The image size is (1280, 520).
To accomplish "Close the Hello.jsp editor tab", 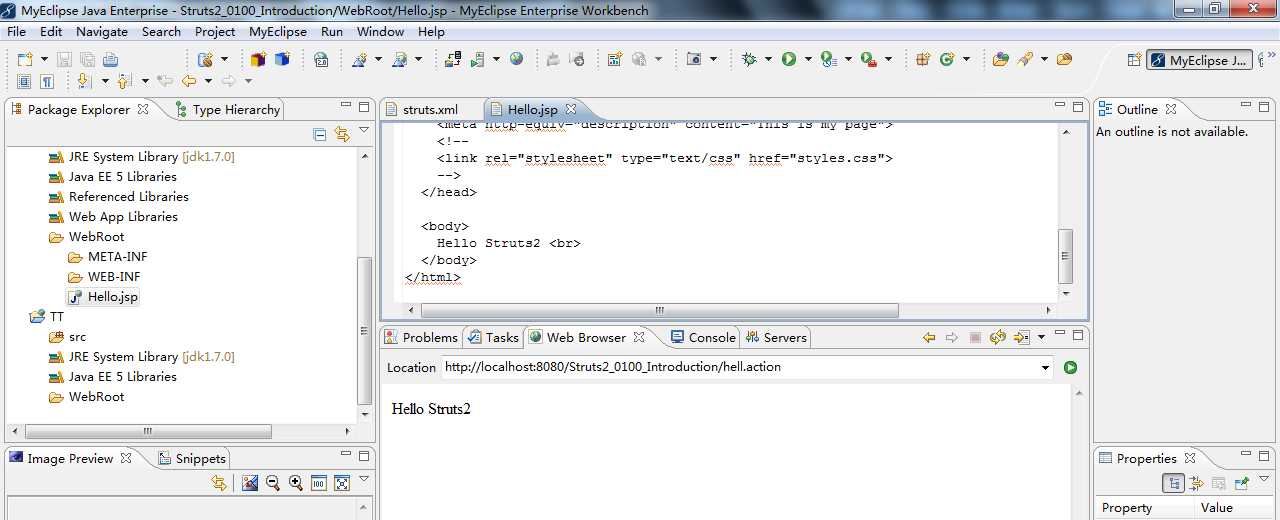I will coord(571,110).
